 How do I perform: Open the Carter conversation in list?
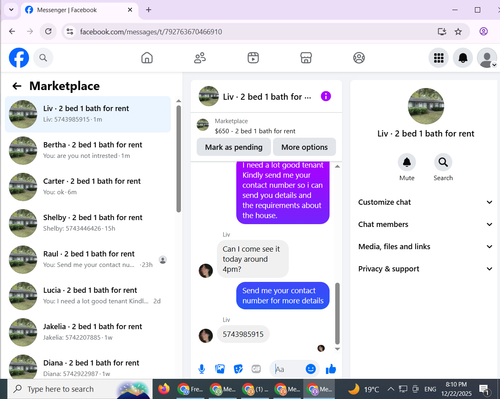click(88, 187)
